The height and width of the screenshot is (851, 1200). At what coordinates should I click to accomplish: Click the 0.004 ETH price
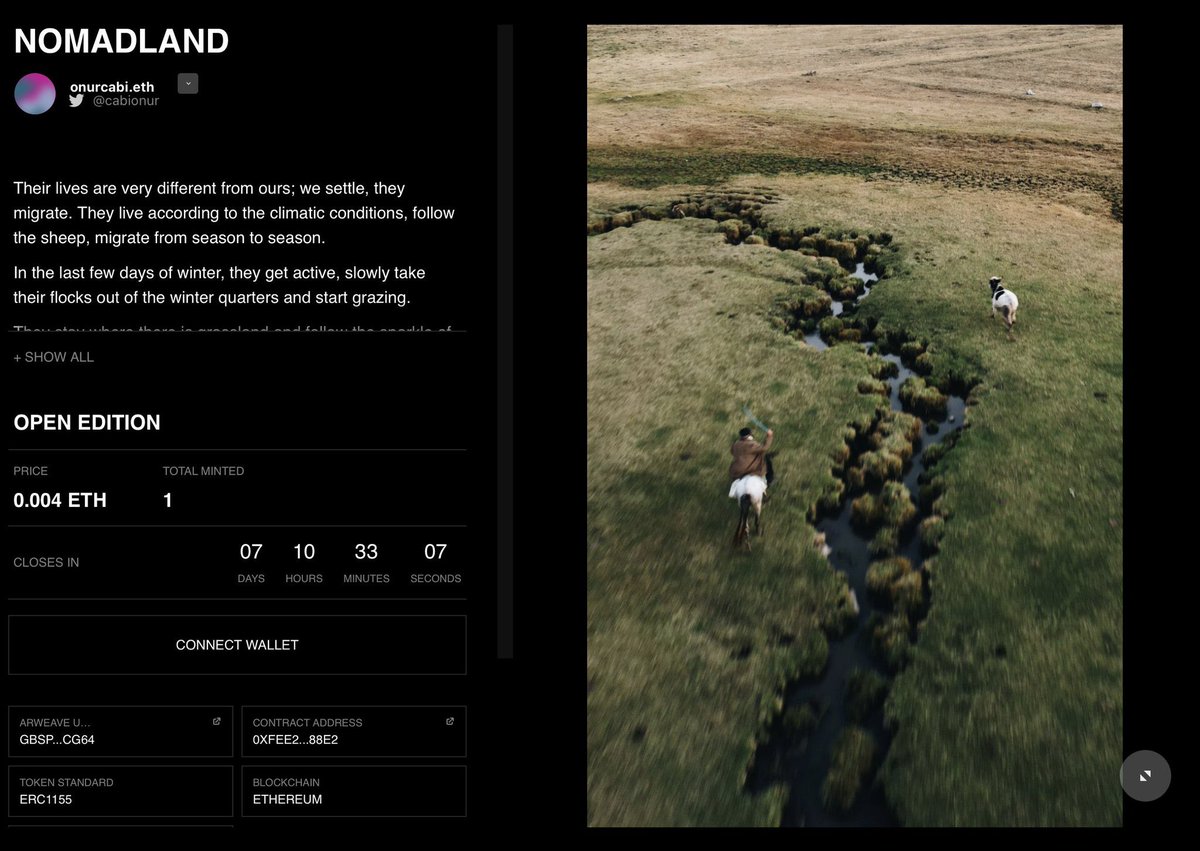click(x=60, y=500)
